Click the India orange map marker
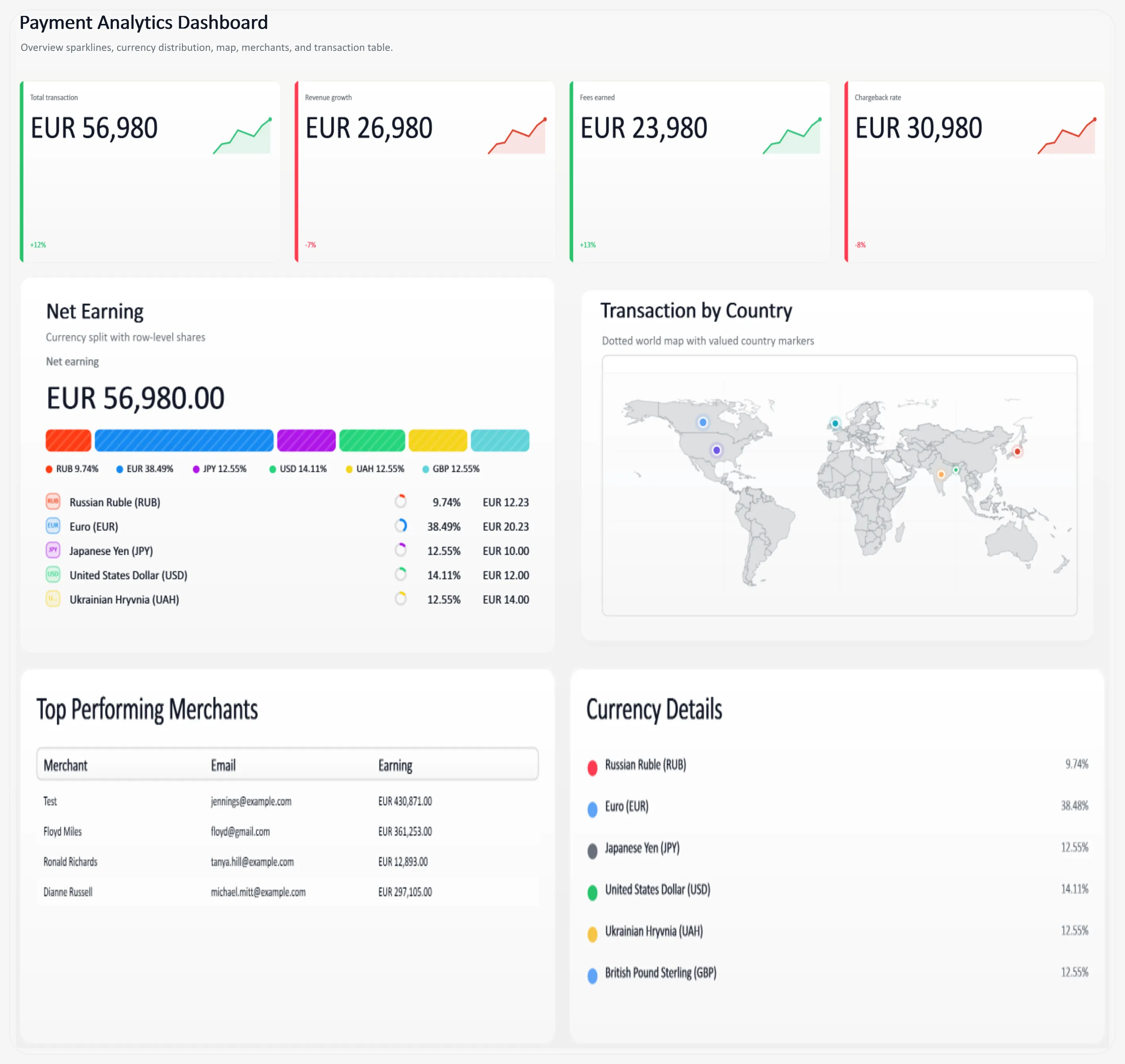 [x=941, y=474]
